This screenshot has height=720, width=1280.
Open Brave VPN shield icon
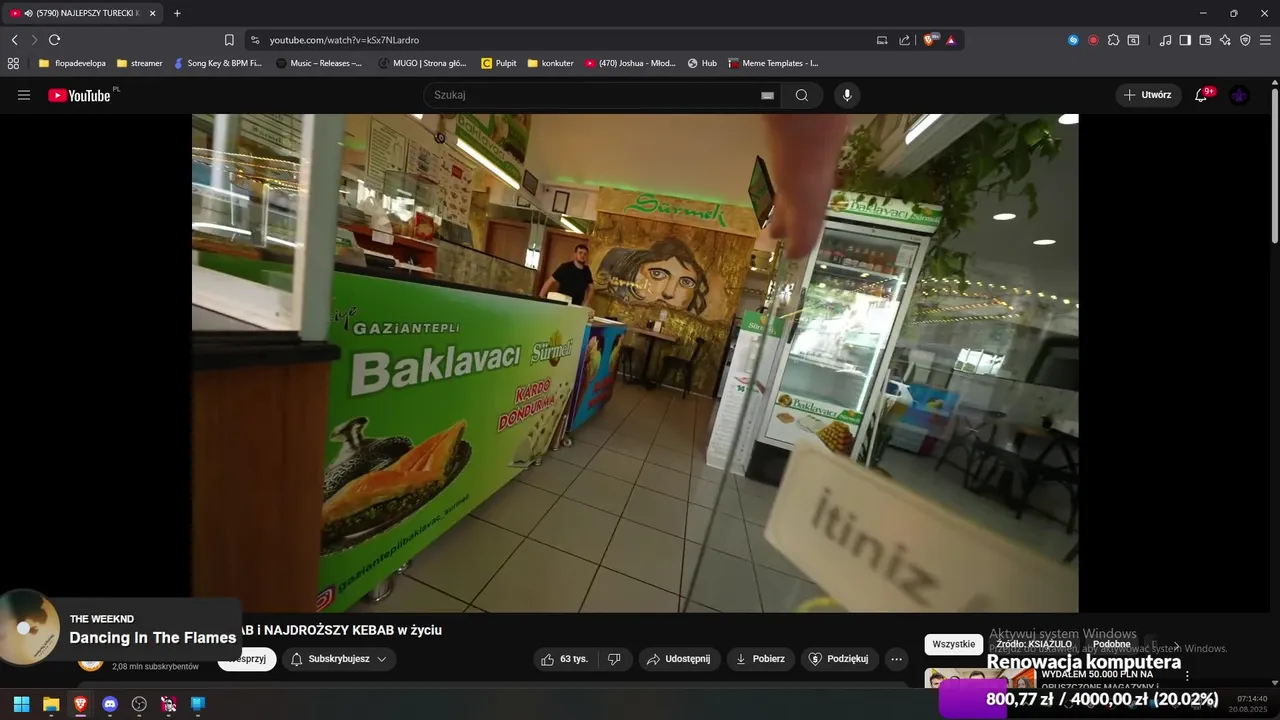pyautogui.click(x=1245, y=40)
